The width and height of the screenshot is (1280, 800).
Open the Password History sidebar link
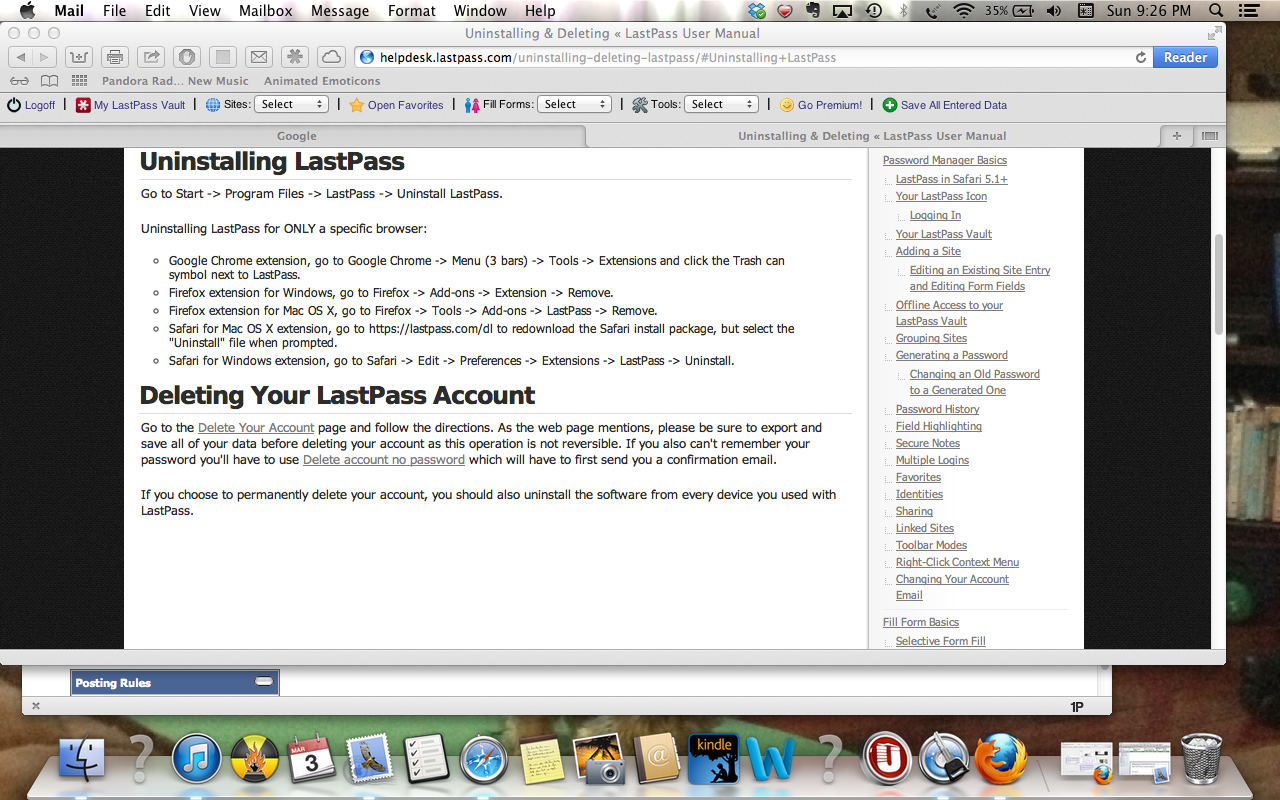point(937,409)
